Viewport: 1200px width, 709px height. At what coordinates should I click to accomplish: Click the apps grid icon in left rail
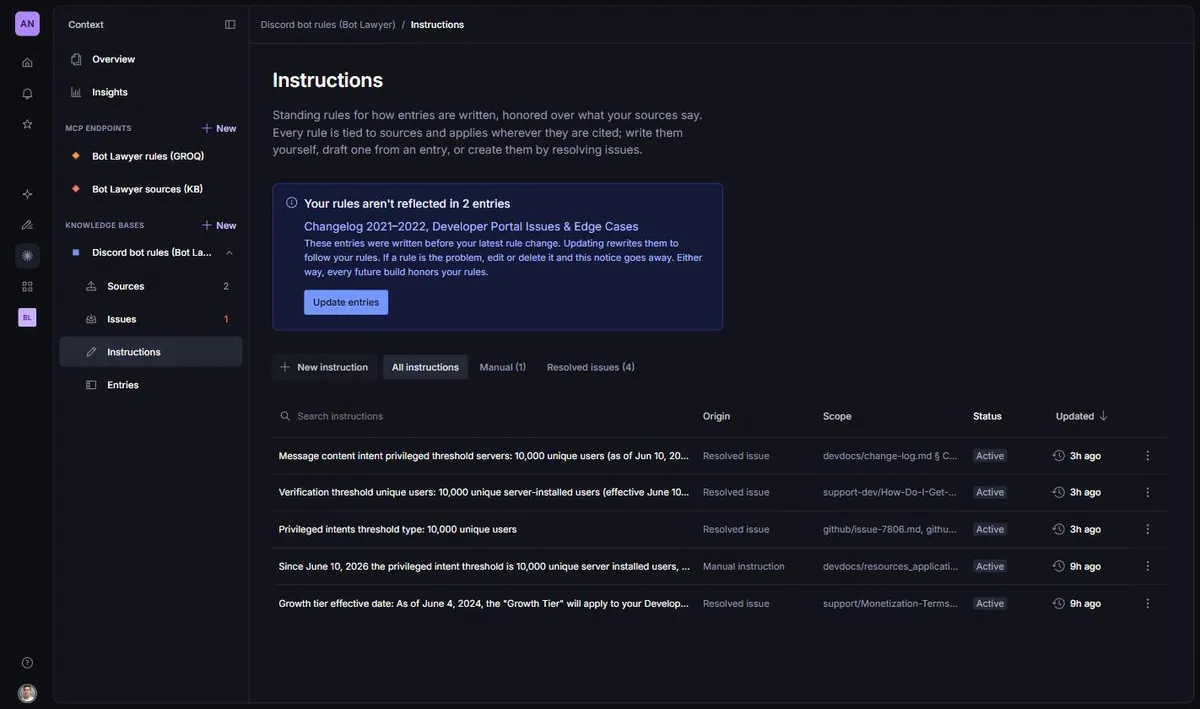(x=27, y=286)
